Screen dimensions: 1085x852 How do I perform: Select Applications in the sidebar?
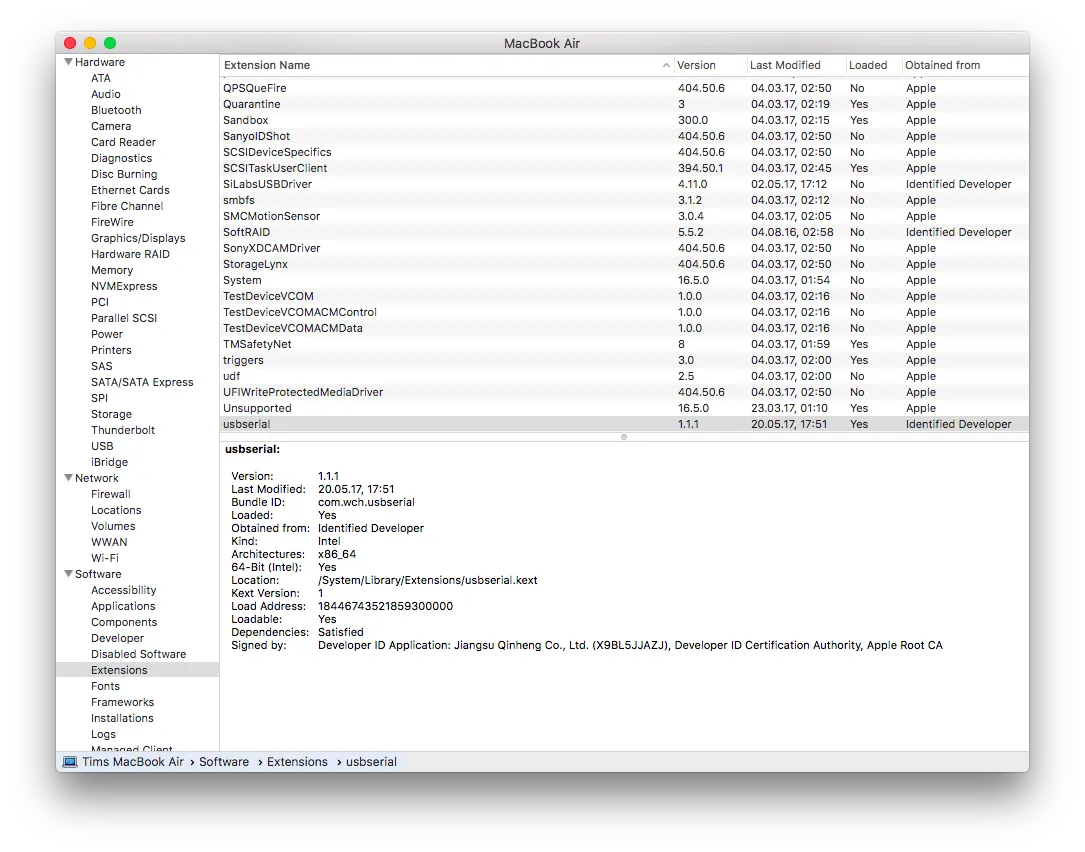click(x=123, y=606)
